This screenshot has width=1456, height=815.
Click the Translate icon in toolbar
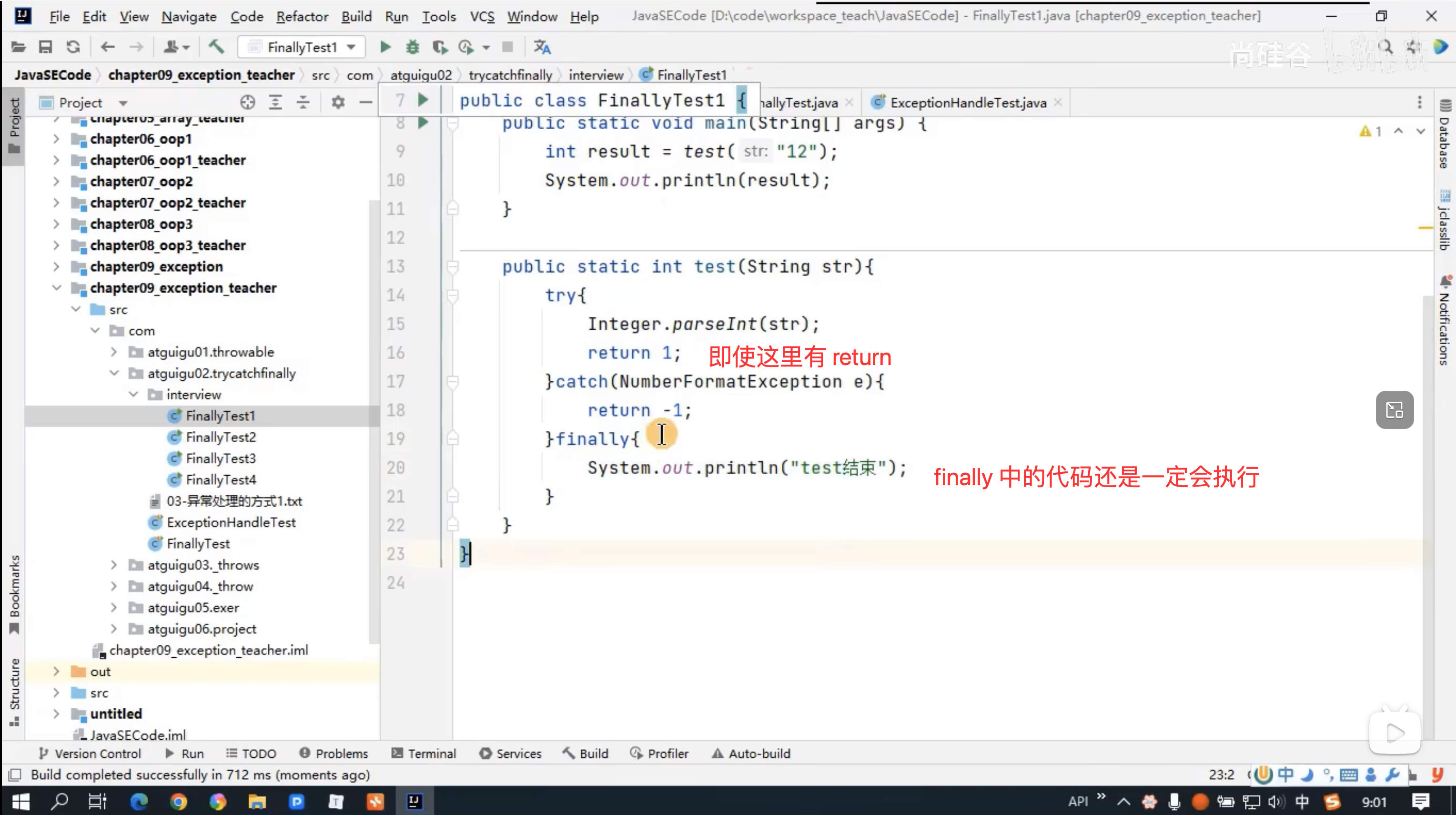tap(542, 47)
